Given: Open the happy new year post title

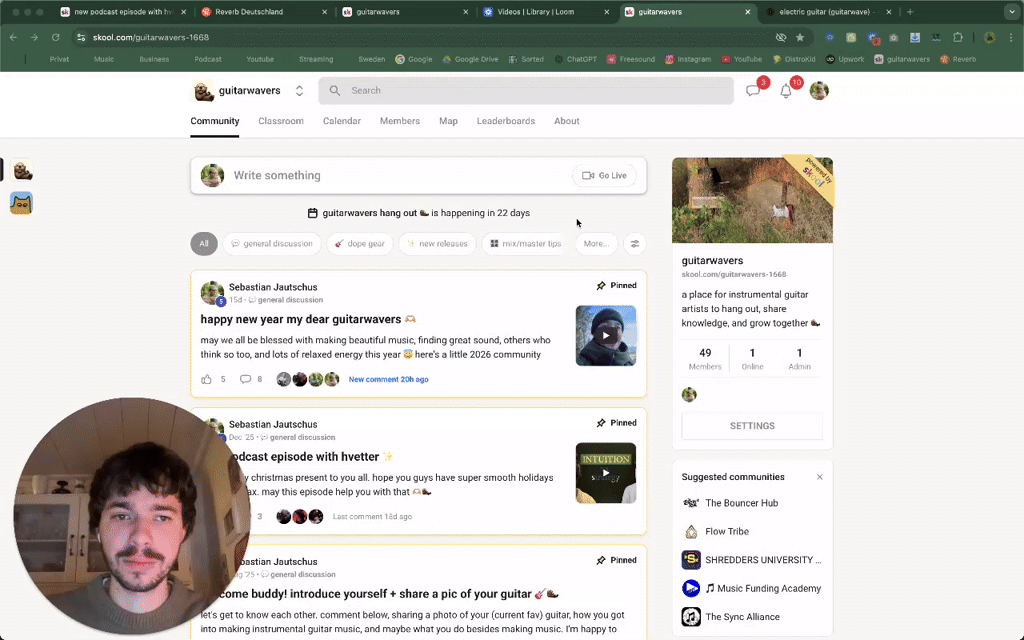Looking at the screenshot, I should [x=308, y=319].
